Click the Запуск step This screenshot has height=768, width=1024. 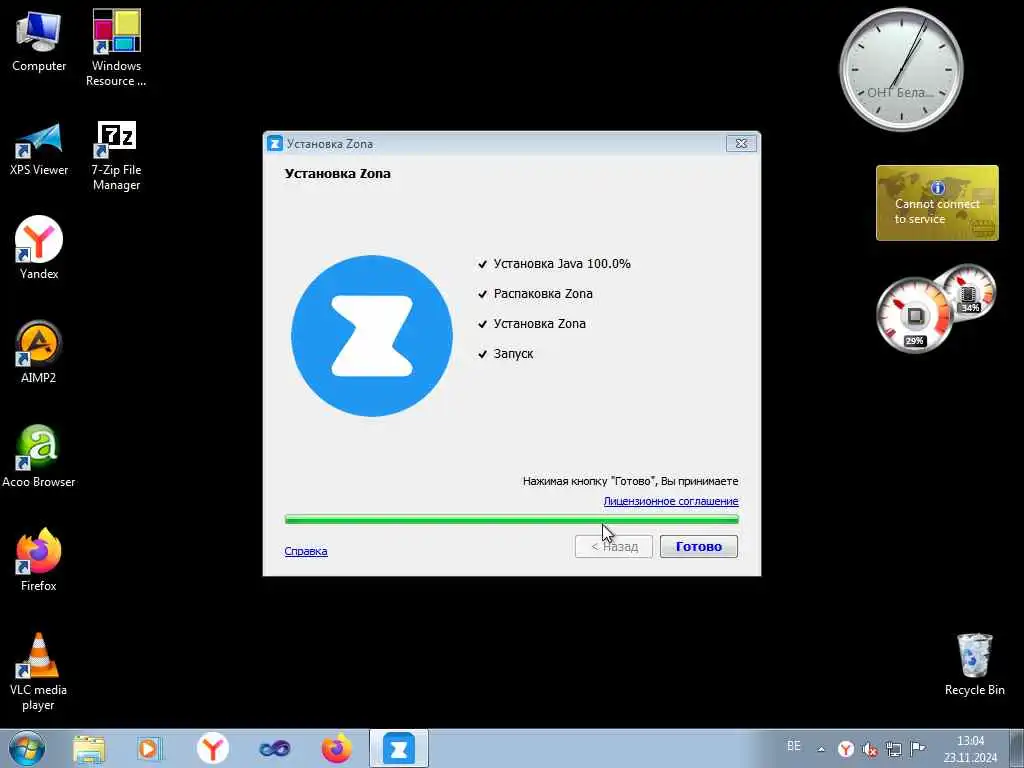point(505,354)
